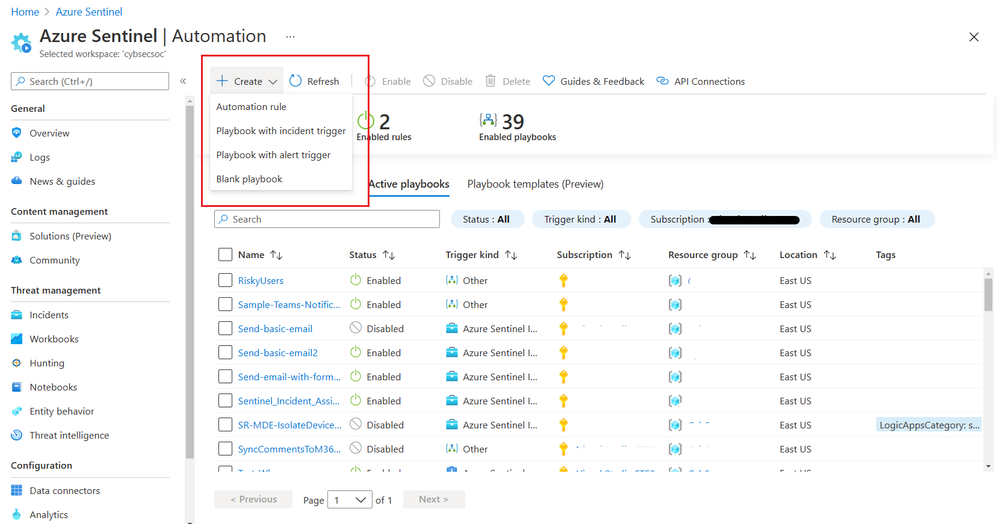The image size is (999, 524).
Task: Click the Next page button
Action: coord(433,499)
